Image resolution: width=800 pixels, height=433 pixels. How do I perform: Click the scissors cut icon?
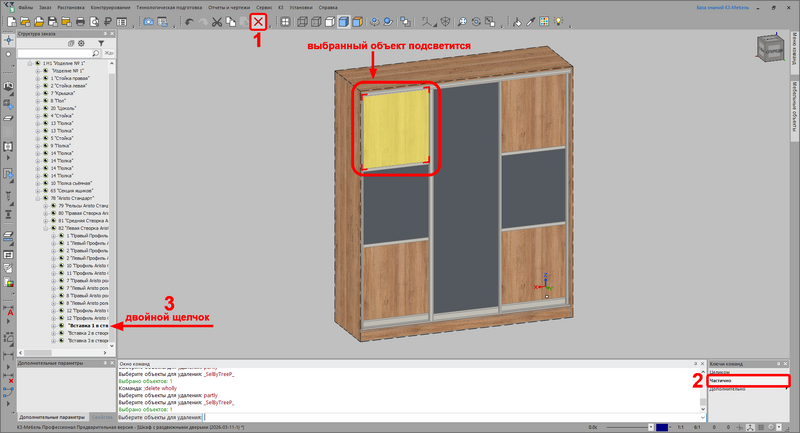(216, 22)
